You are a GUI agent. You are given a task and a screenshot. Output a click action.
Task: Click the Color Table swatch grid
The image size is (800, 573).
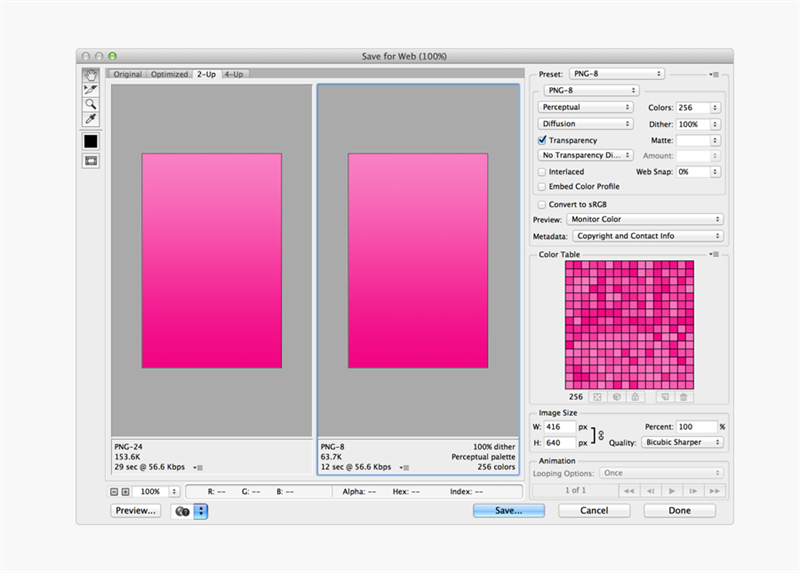(629, 325)
